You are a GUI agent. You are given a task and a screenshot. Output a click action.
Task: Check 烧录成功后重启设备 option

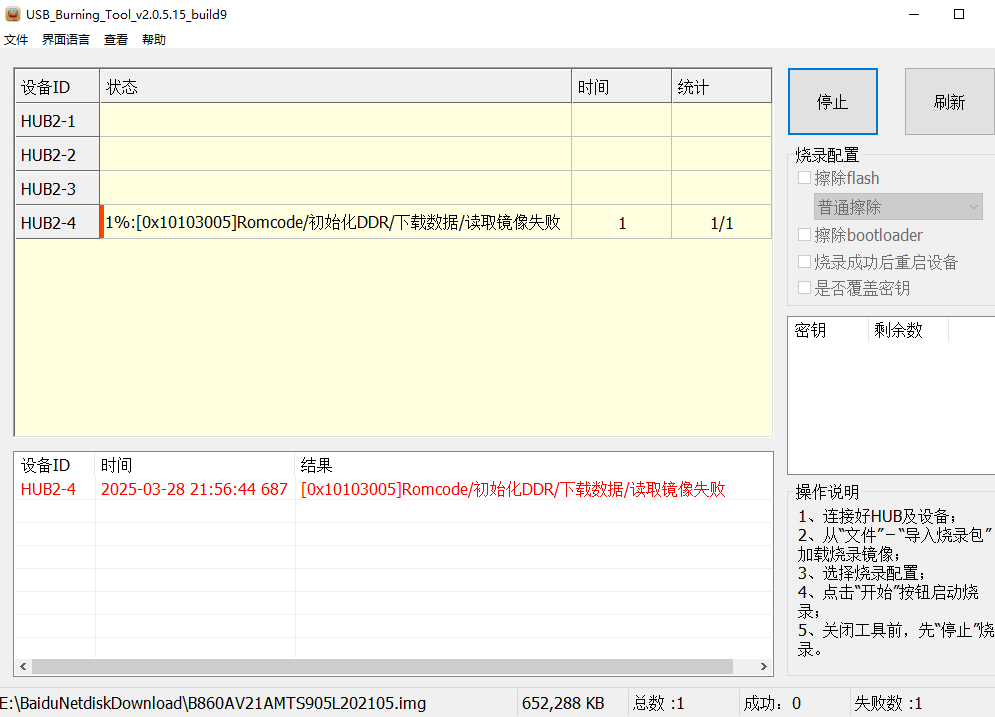804,260
